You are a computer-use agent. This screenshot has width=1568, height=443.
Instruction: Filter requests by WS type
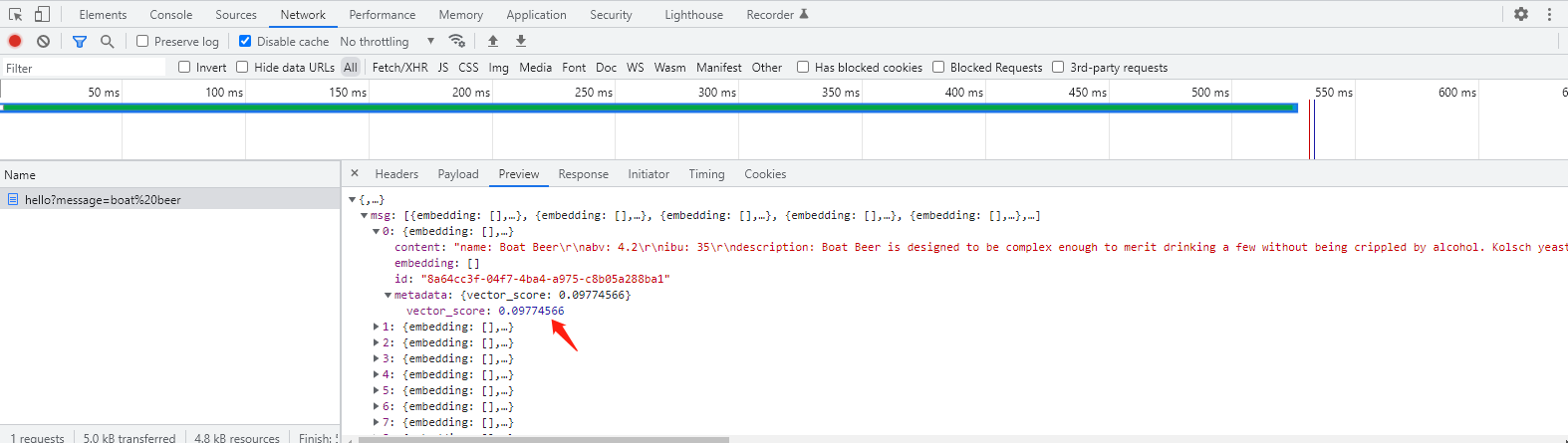tap(636, 67)
